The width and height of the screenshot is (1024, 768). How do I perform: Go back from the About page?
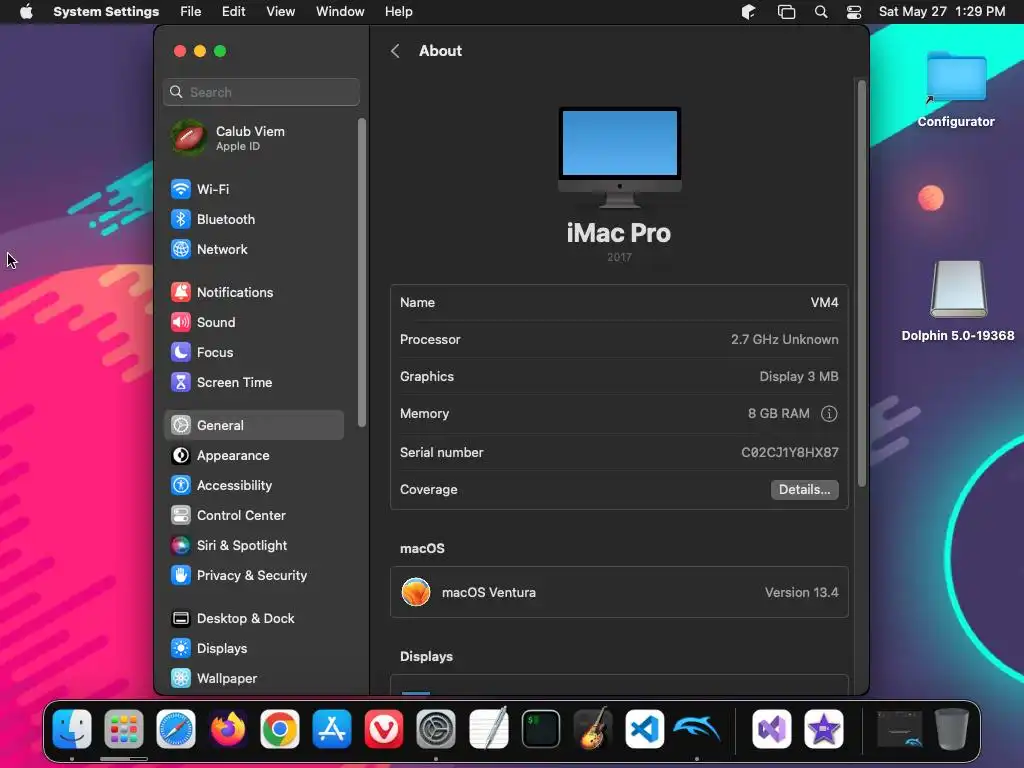(x=395, y=51)
